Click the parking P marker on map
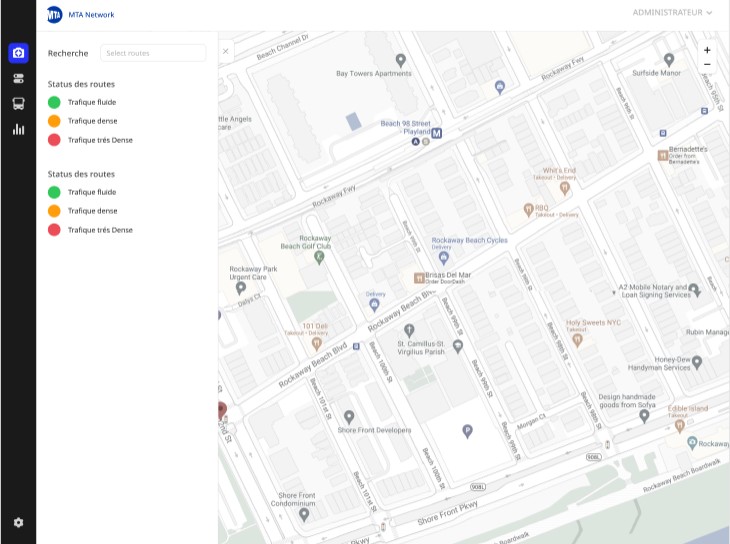Screen dimensions: 730x544 coord(467,431)
